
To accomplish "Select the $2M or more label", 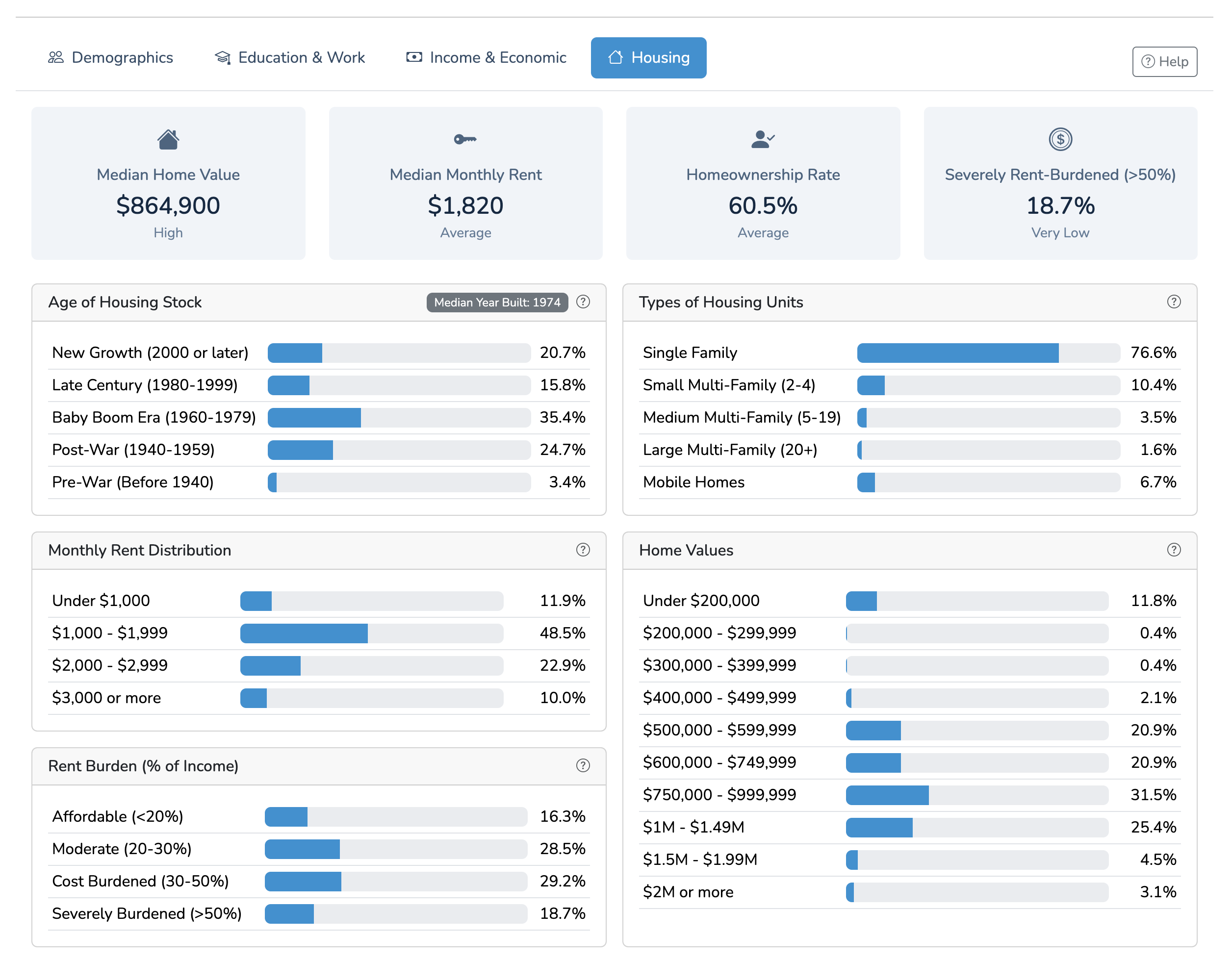I will 688,892.
